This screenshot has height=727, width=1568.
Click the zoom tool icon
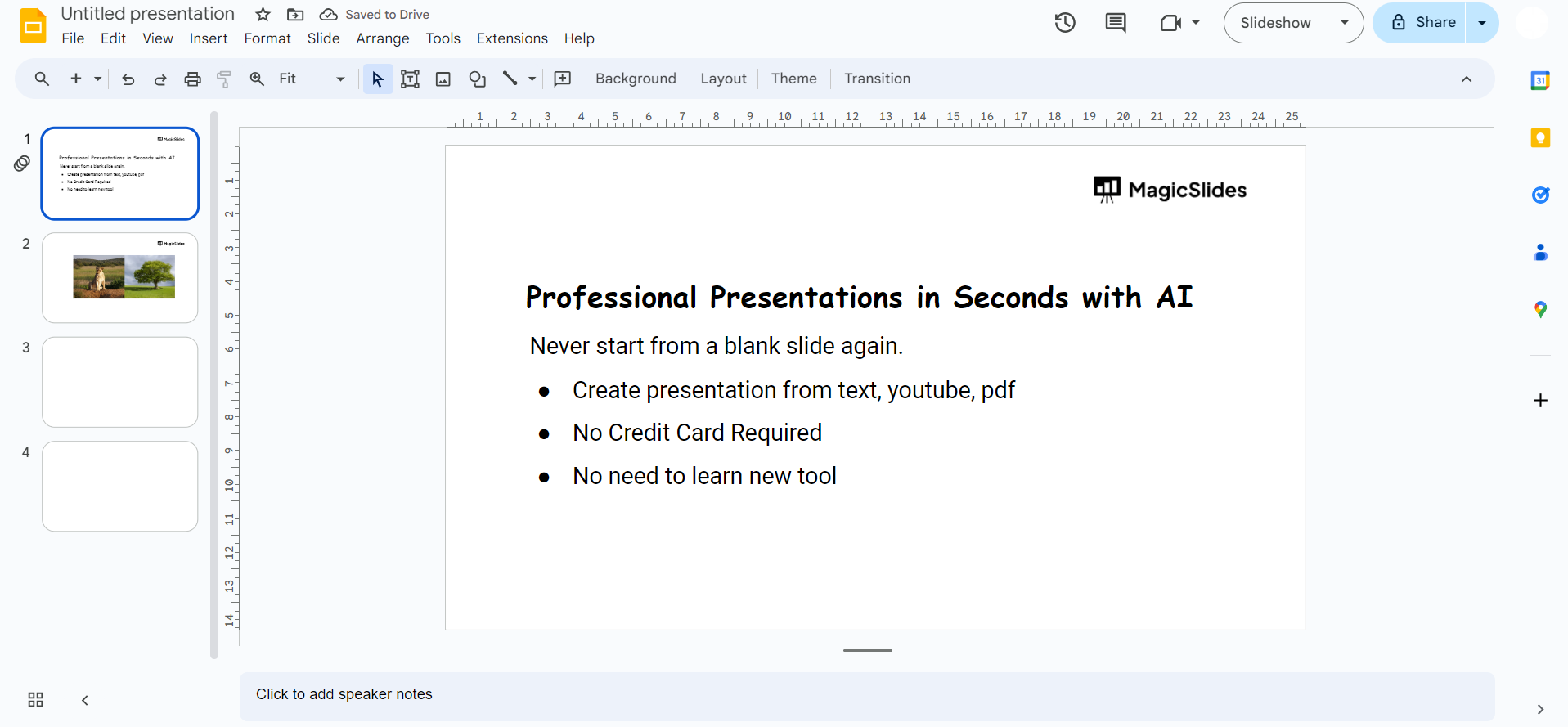(257, 79)
